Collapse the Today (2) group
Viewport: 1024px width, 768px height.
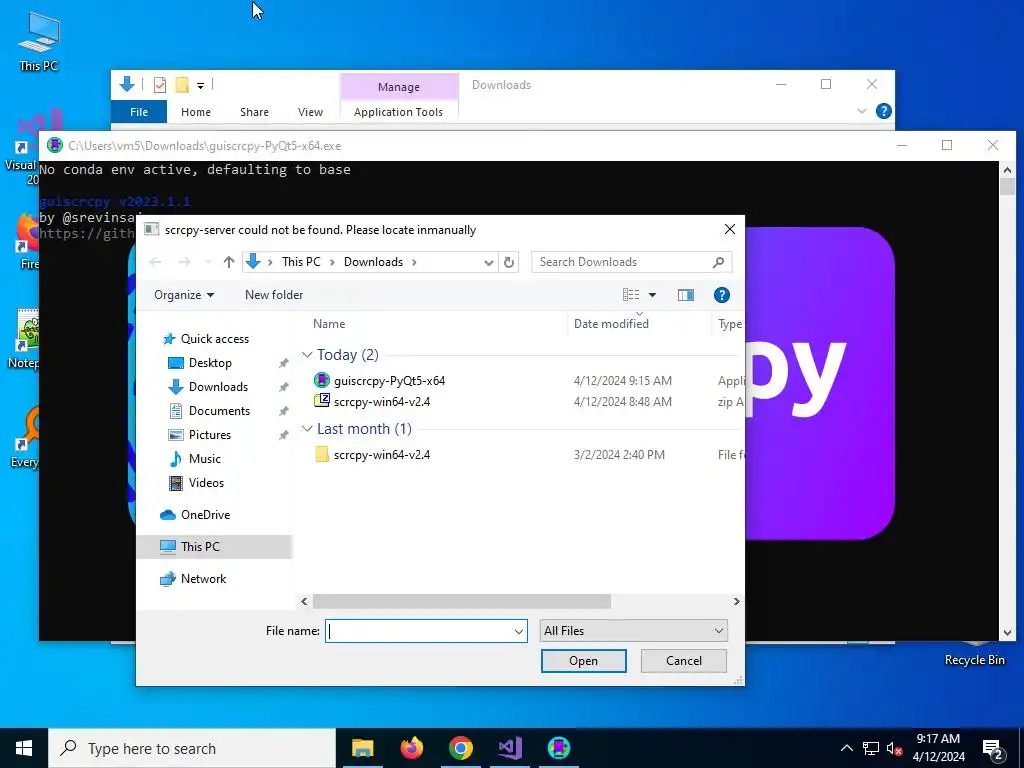[307, 355]
